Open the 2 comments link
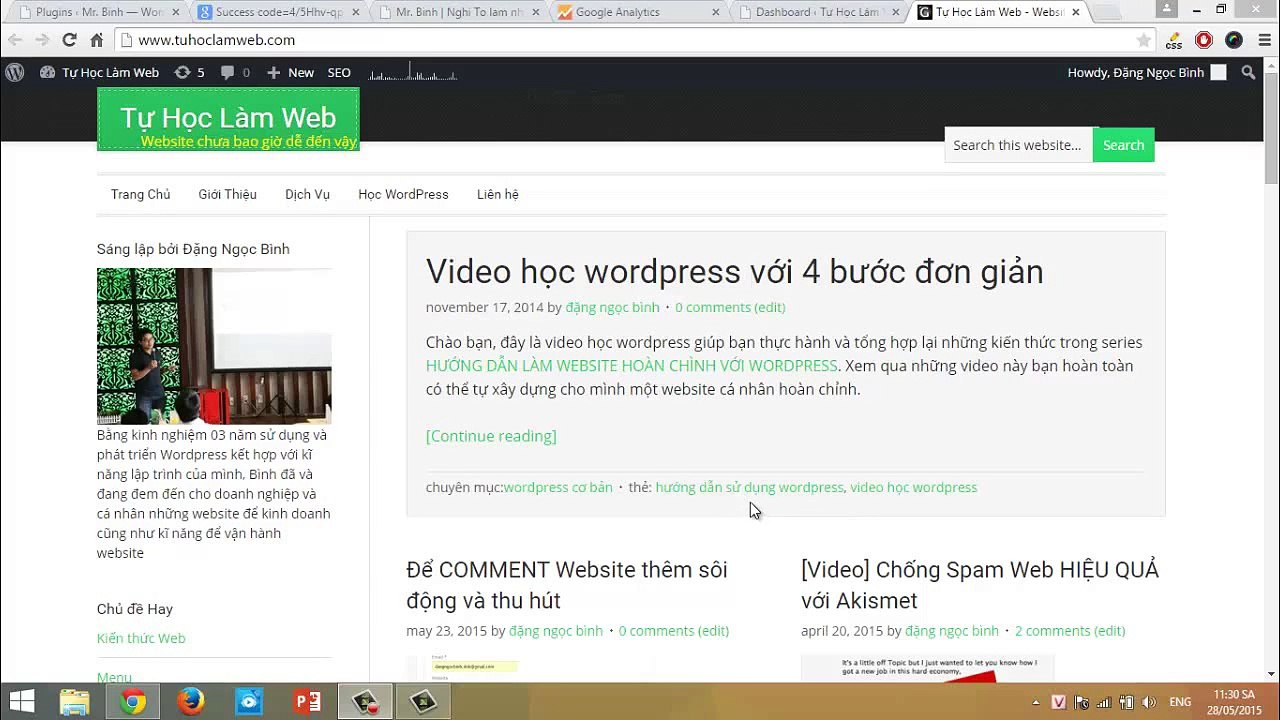 pyautogui.click(x=1070, y=631)
